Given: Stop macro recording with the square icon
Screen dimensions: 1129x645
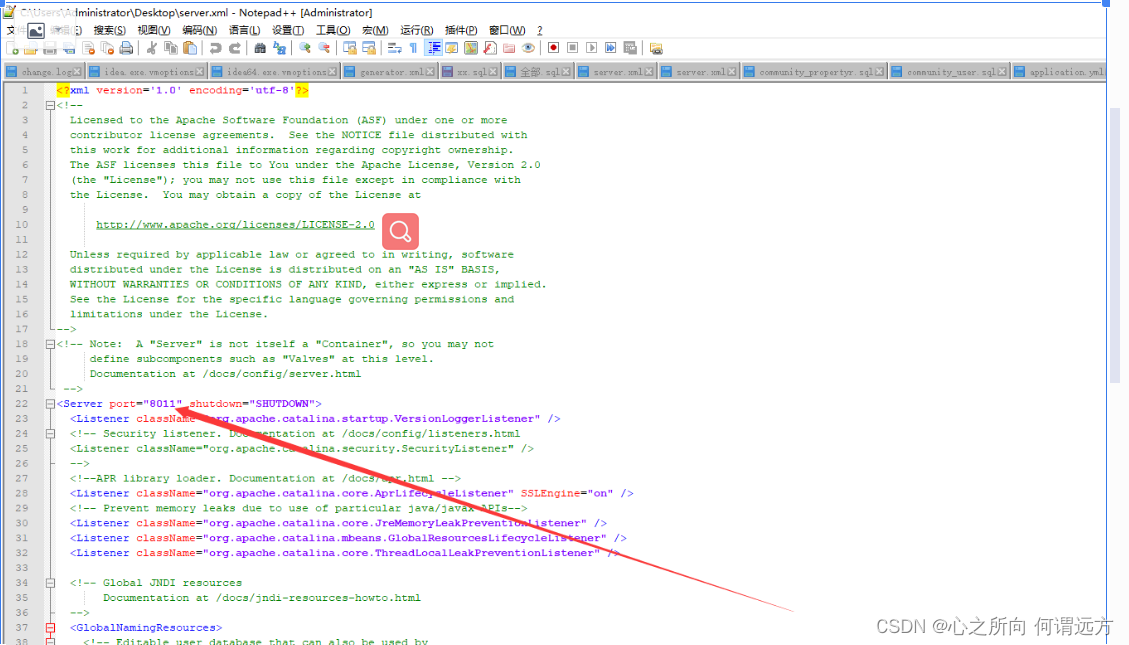Looking at the screenshot, I should 572,48.
